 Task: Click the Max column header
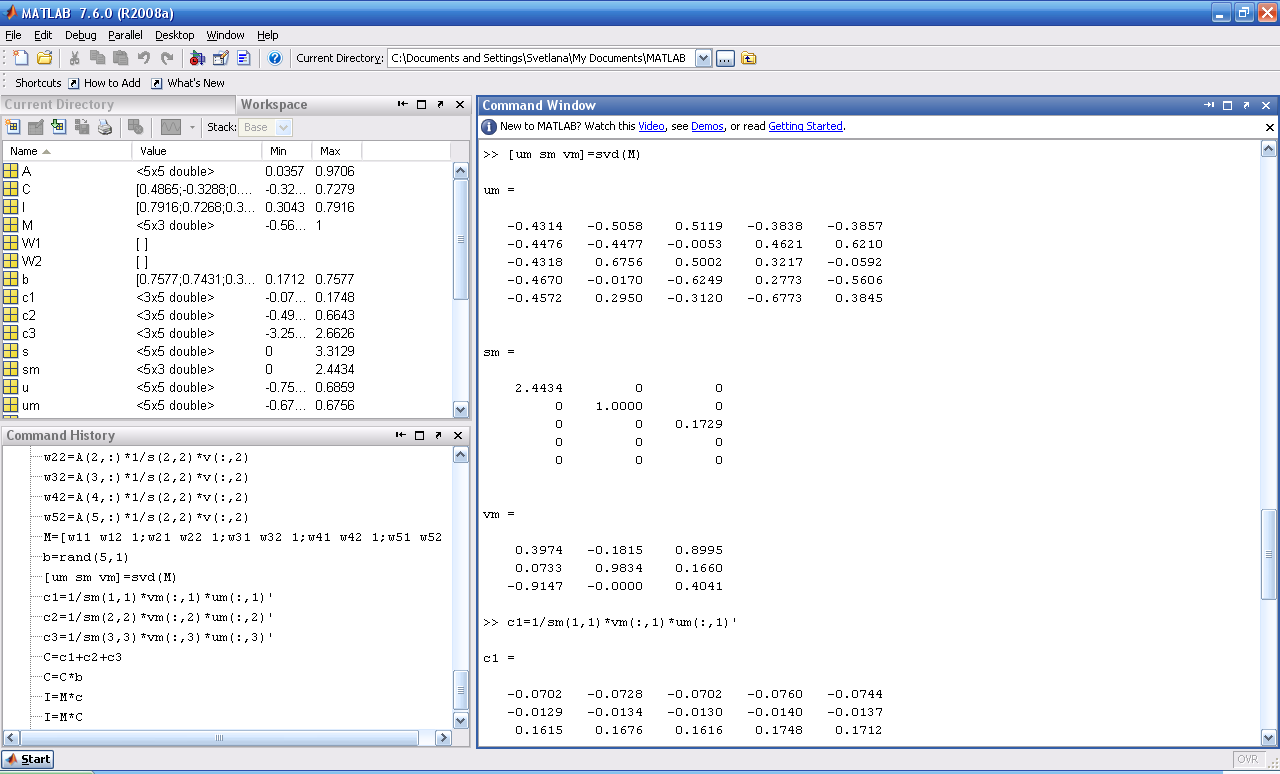[336, 151]
